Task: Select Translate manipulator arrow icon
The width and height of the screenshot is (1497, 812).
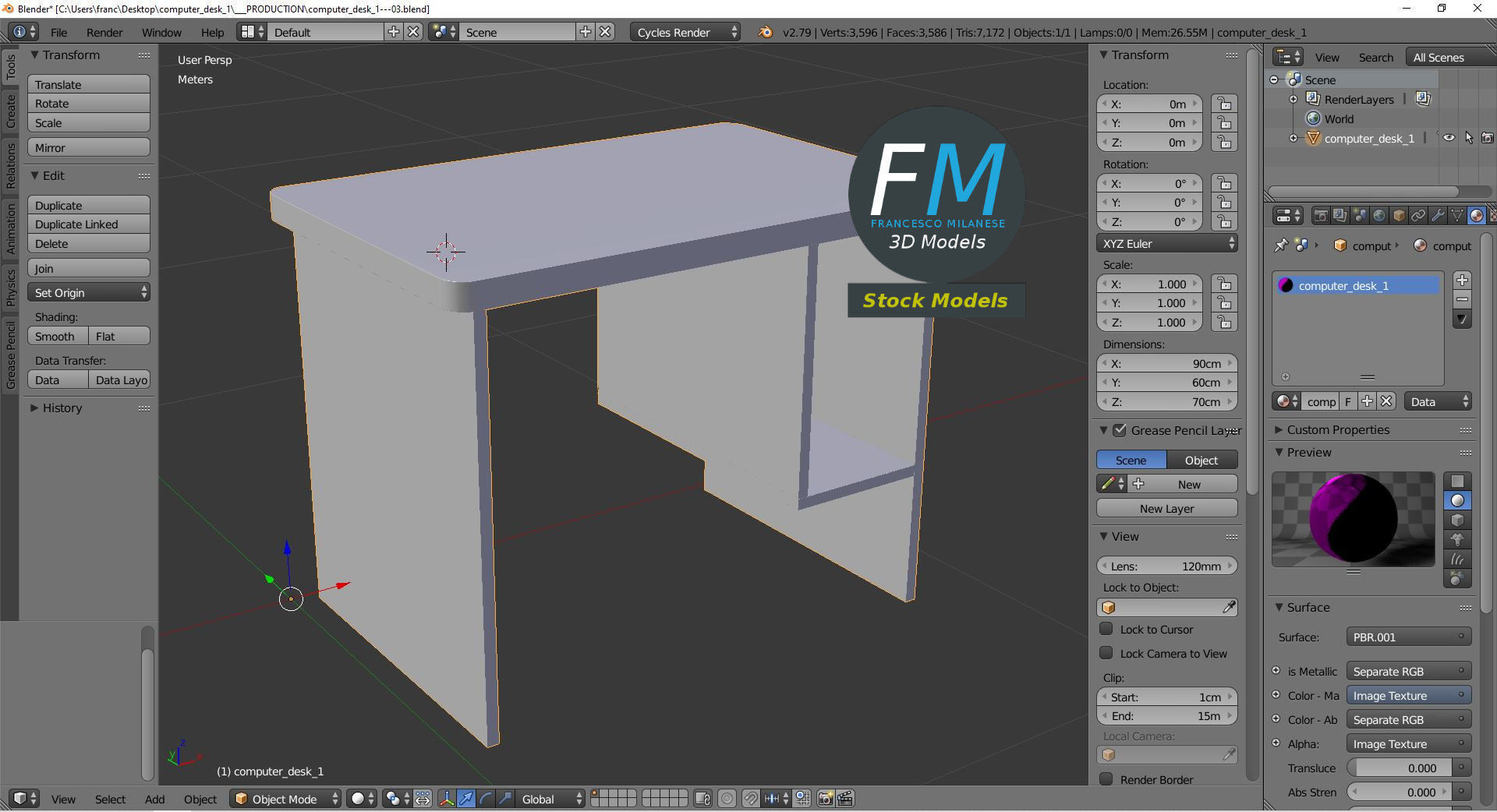Action: pos(466,799)
